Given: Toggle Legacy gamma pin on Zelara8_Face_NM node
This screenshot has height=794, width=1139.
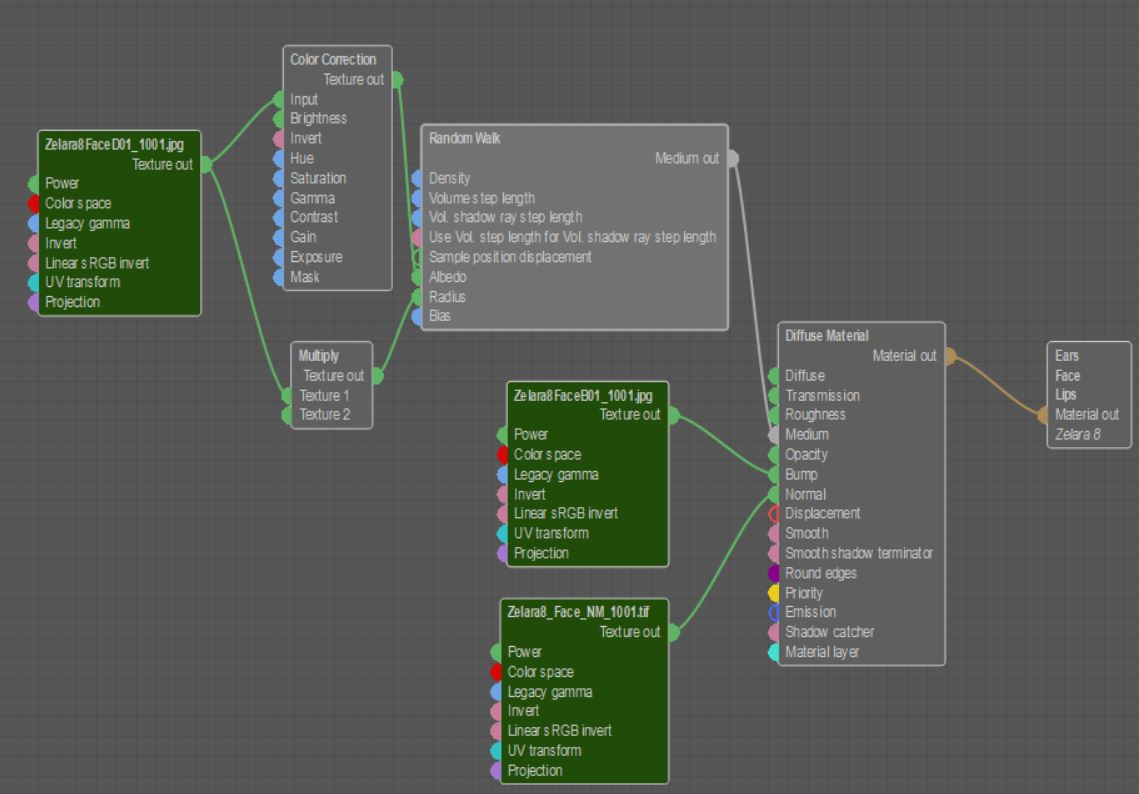Looking at the screenshot, I should pyautogui.click(x=496, y=692).
